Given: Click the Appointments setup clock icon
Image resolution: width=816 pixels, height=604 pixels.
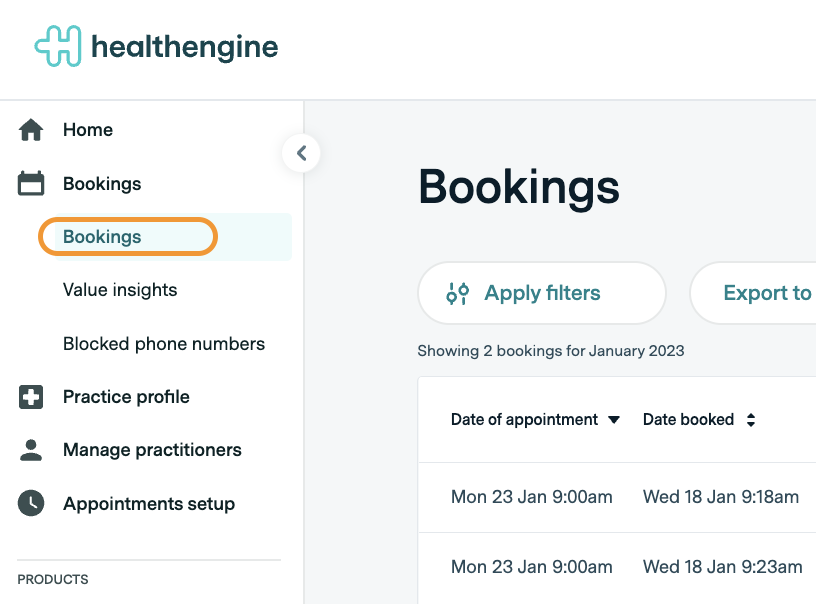Looking at the screenshot, I should [x=31, y=503].
